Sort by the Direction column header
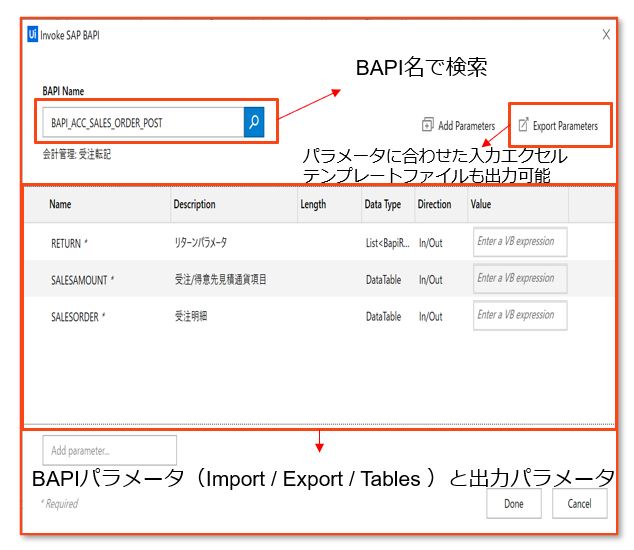634x550 pixels. point(434,204)
